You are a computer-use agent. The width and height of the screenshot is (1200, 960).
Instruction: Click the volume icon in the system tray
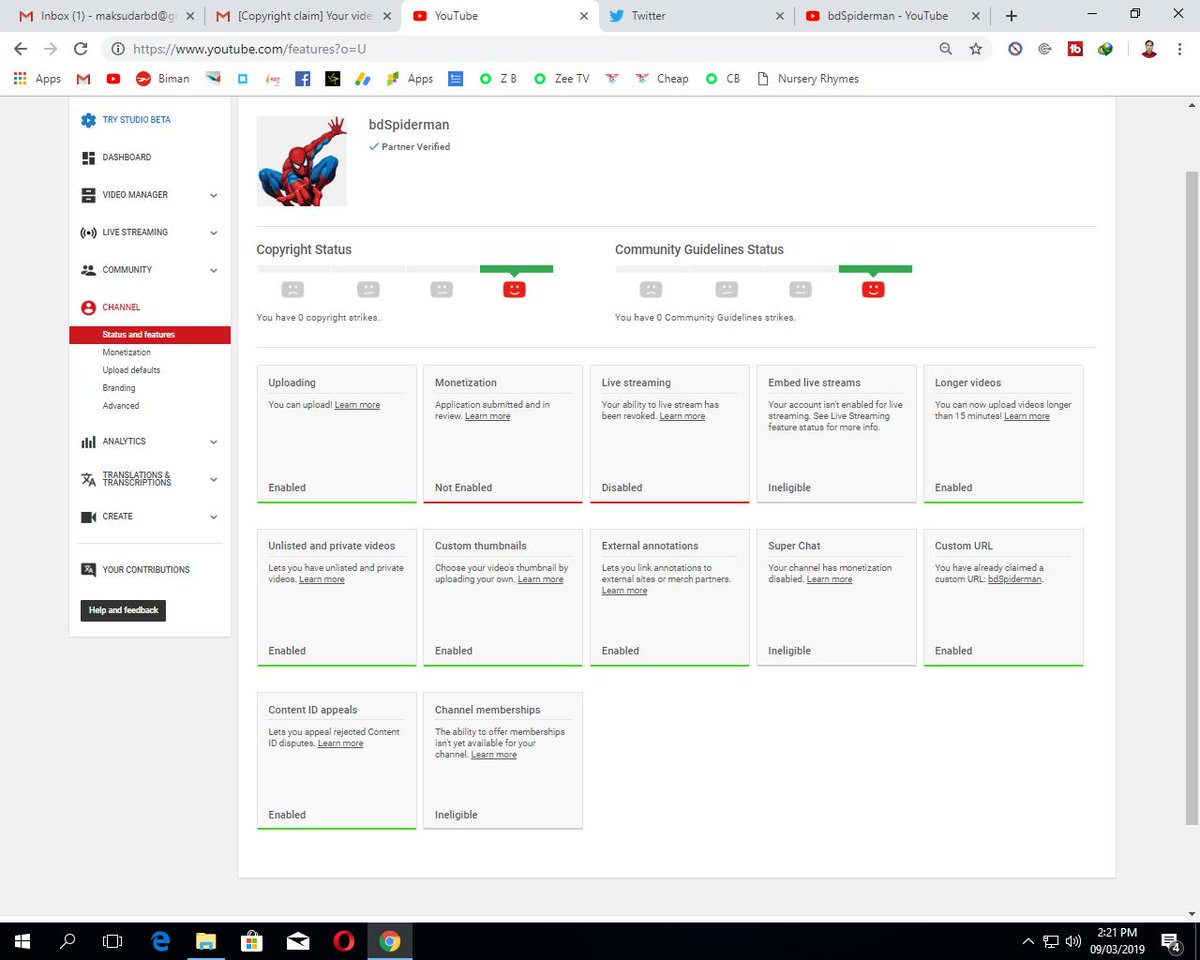pos(1073,941)
